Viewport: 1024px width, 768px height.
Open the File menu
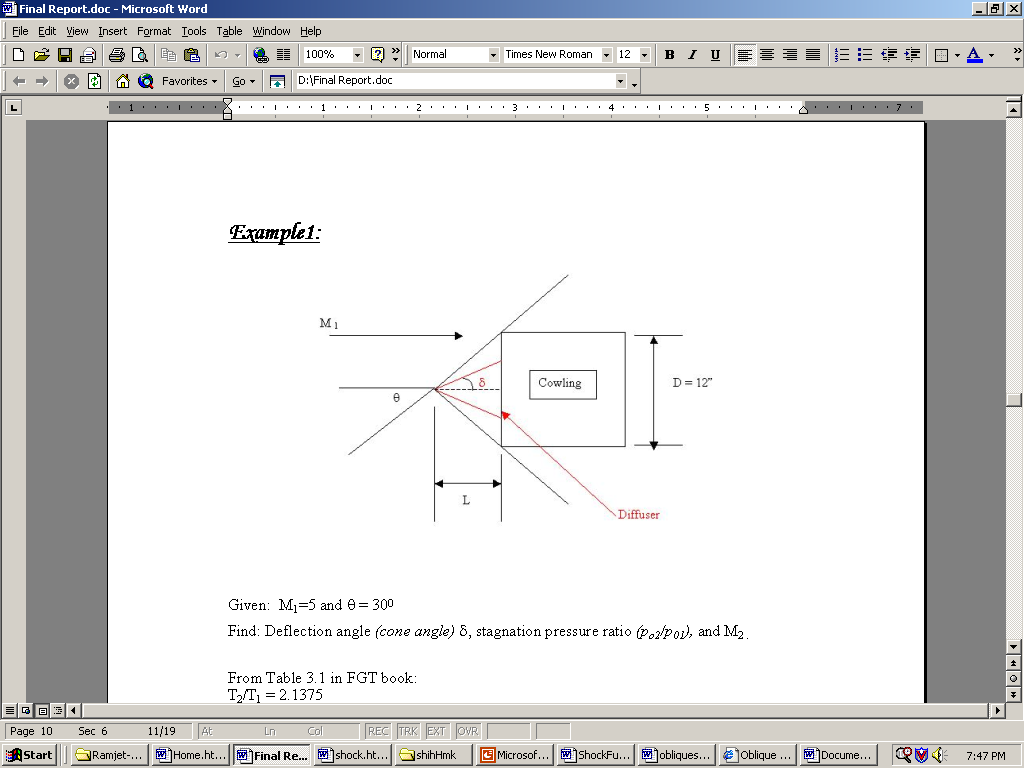(x=20, y=31)
